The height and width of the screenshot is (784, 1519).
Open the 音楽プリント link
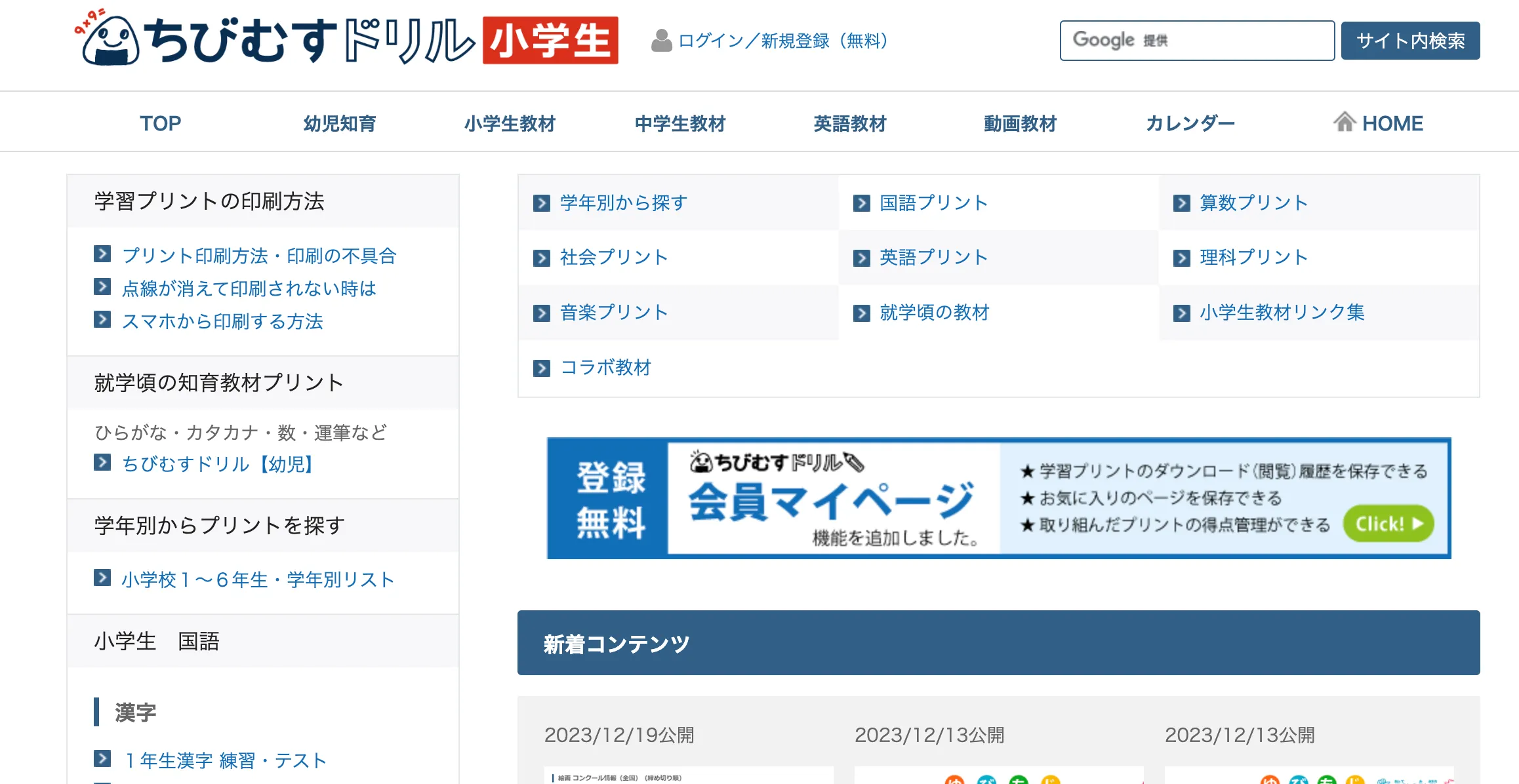click(614, 313)
